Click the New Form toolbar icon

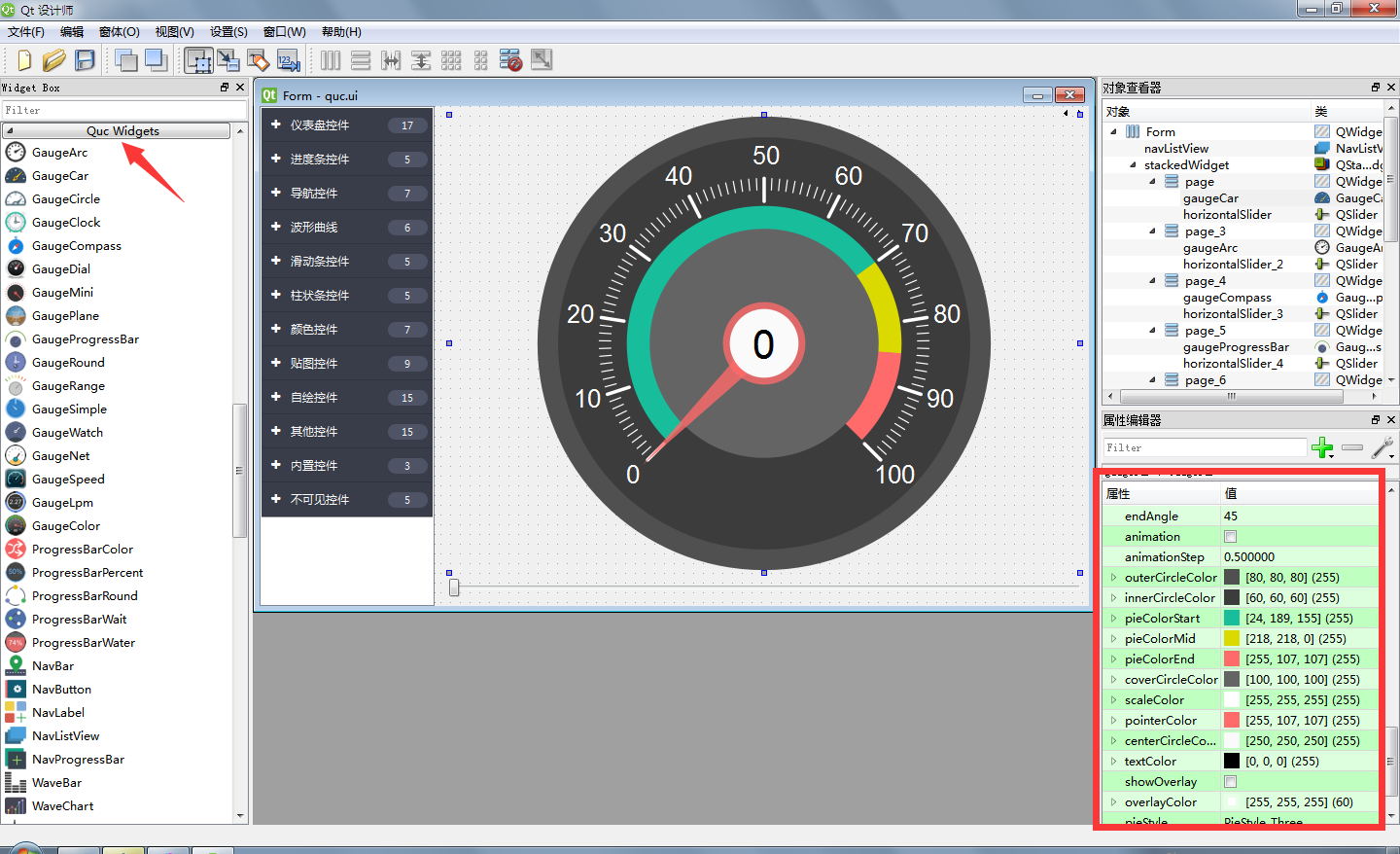pos(23,60)
